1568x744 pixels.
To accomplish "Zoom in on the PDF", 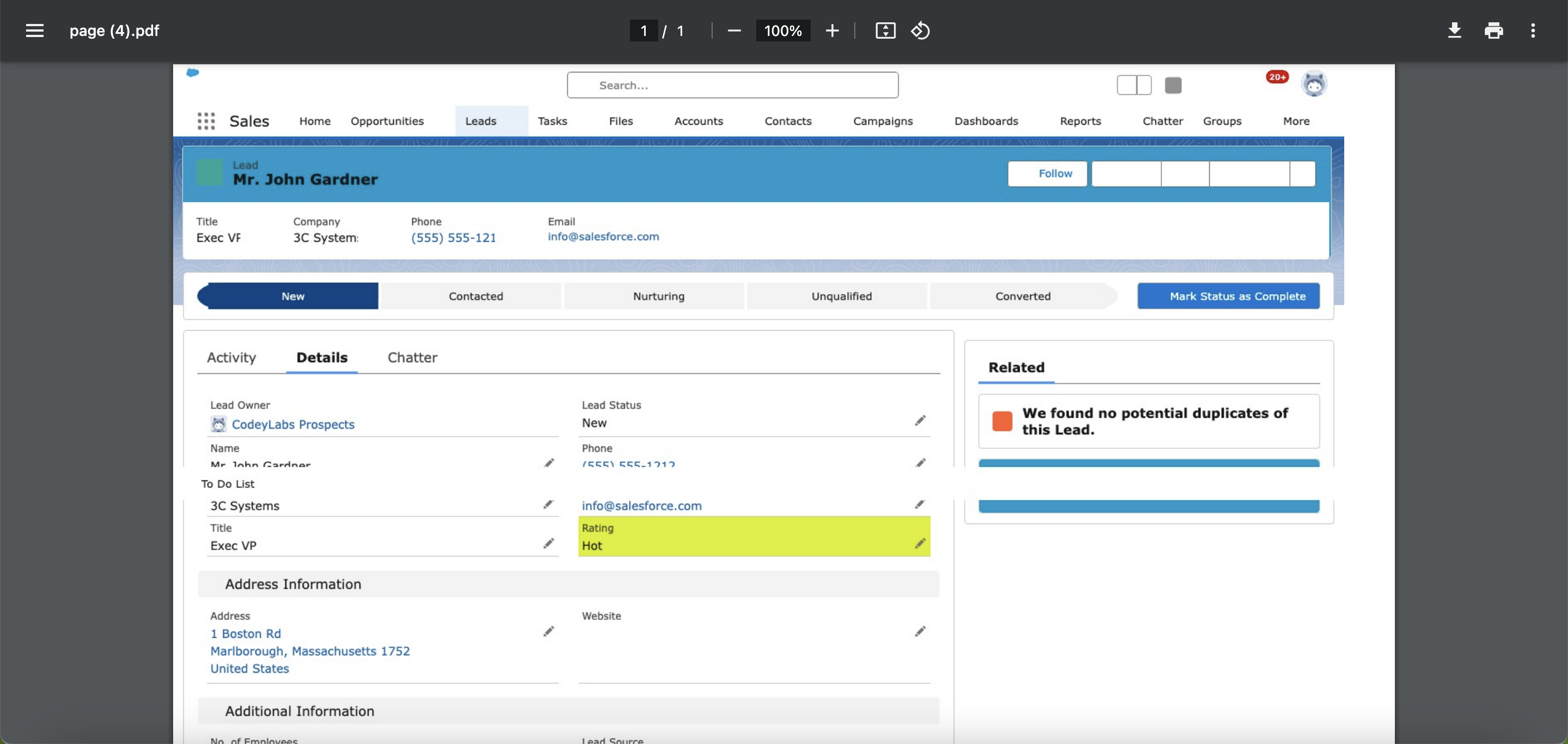I will [x=832, y=31].
